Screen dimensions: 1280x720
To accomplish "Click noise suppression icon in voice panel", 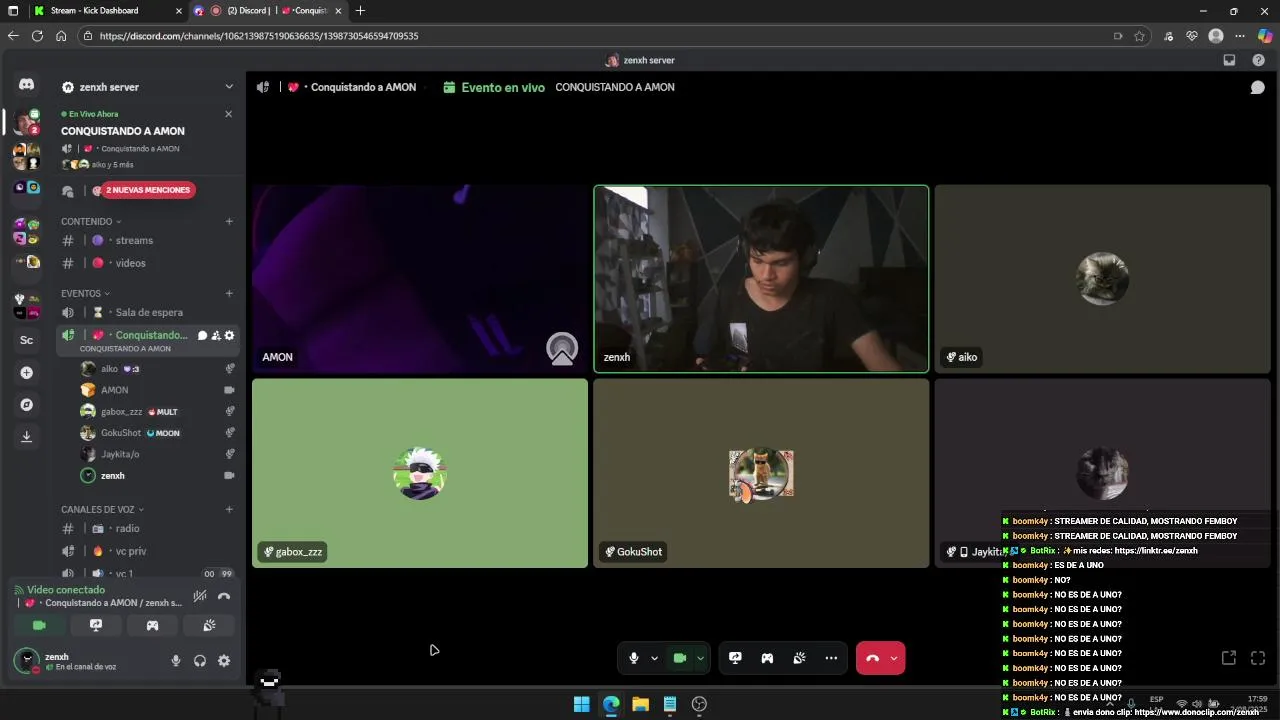I will pyautogui.click(x=200, y=596).
